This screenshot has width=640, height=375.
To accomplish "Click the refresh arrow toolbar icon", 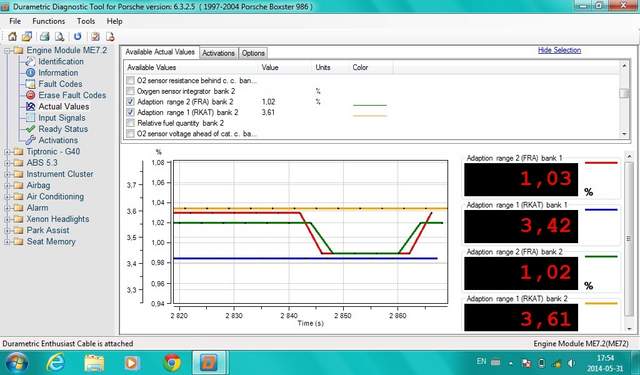I will 78,36.
